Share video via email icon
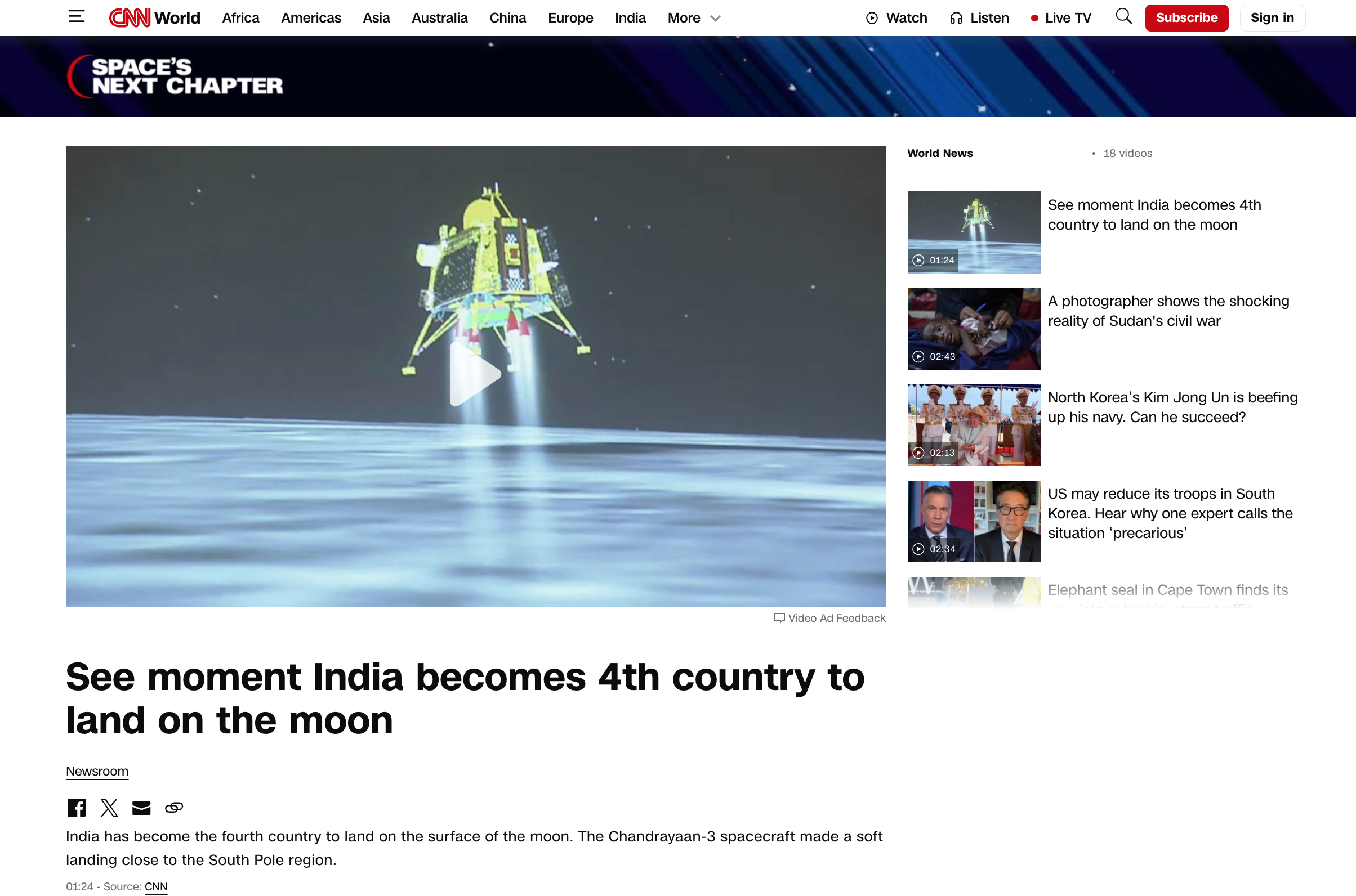This screenshot has width=1356, height=896. tap(141, 808)
